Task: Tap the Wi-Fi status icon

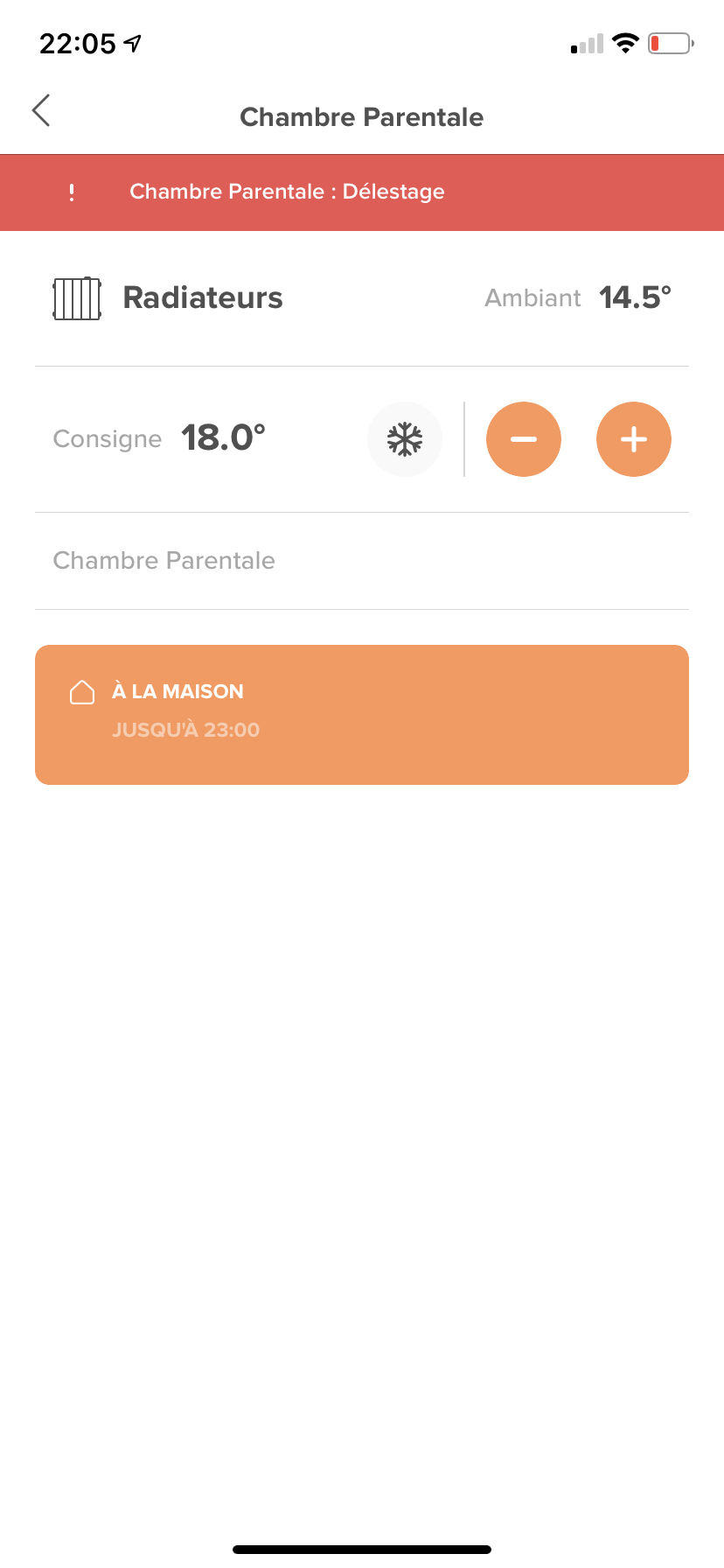Action: pyautogui.click(x=625, y=43)
